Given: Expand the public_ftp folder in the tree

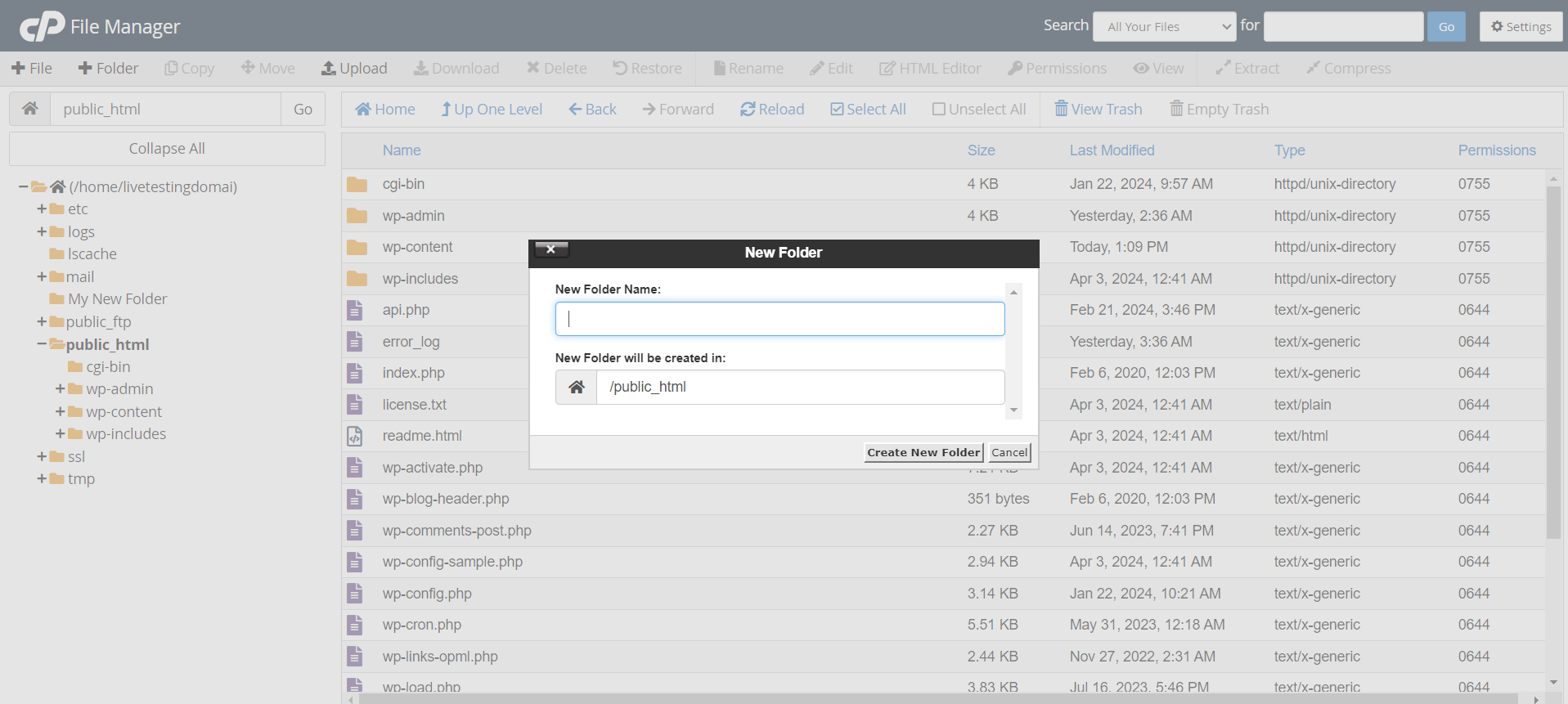Looking at the screenshot, I should tap(42, 322).
